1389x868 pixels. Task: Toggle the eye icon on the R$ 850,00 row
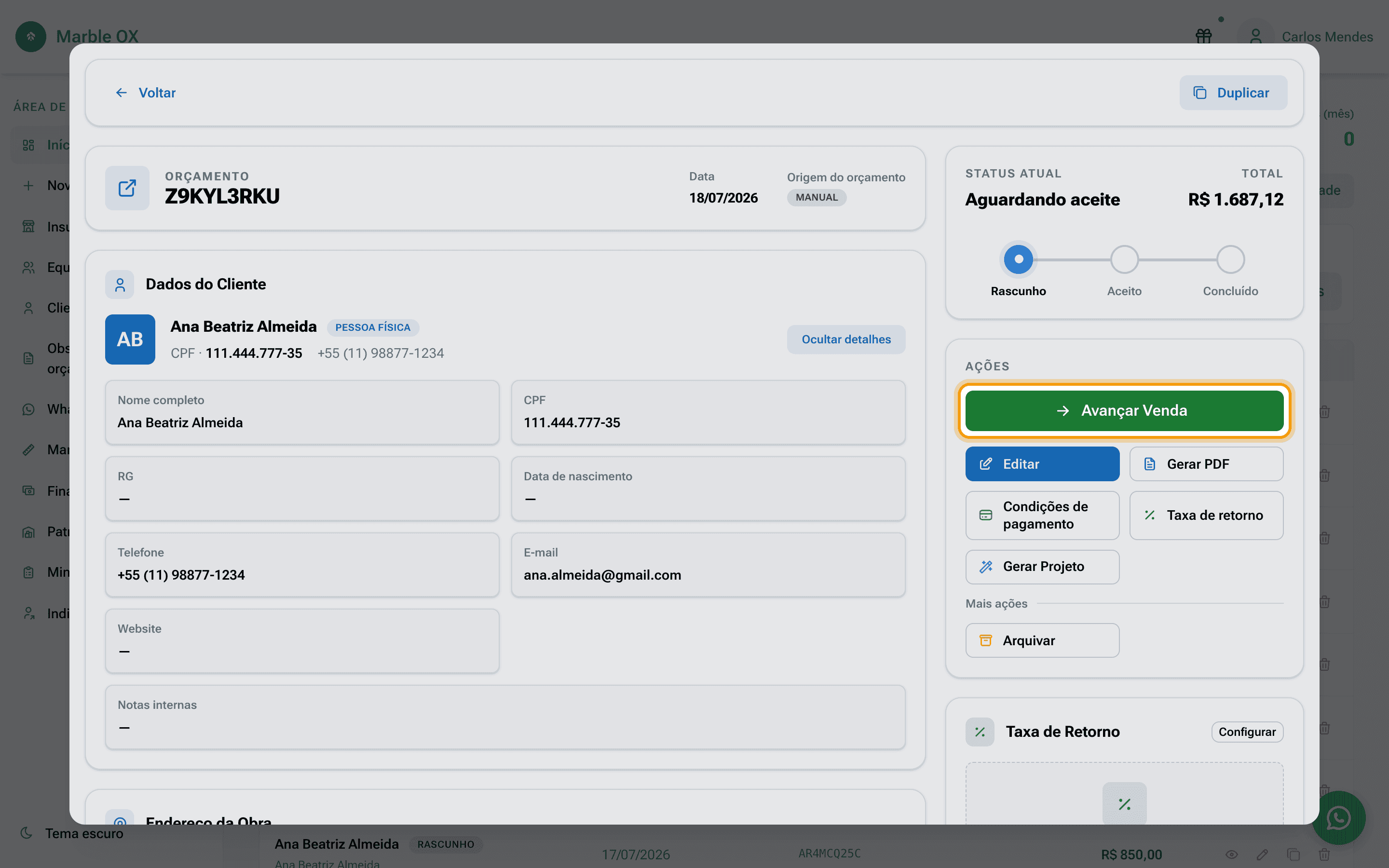click(1231, 855)
